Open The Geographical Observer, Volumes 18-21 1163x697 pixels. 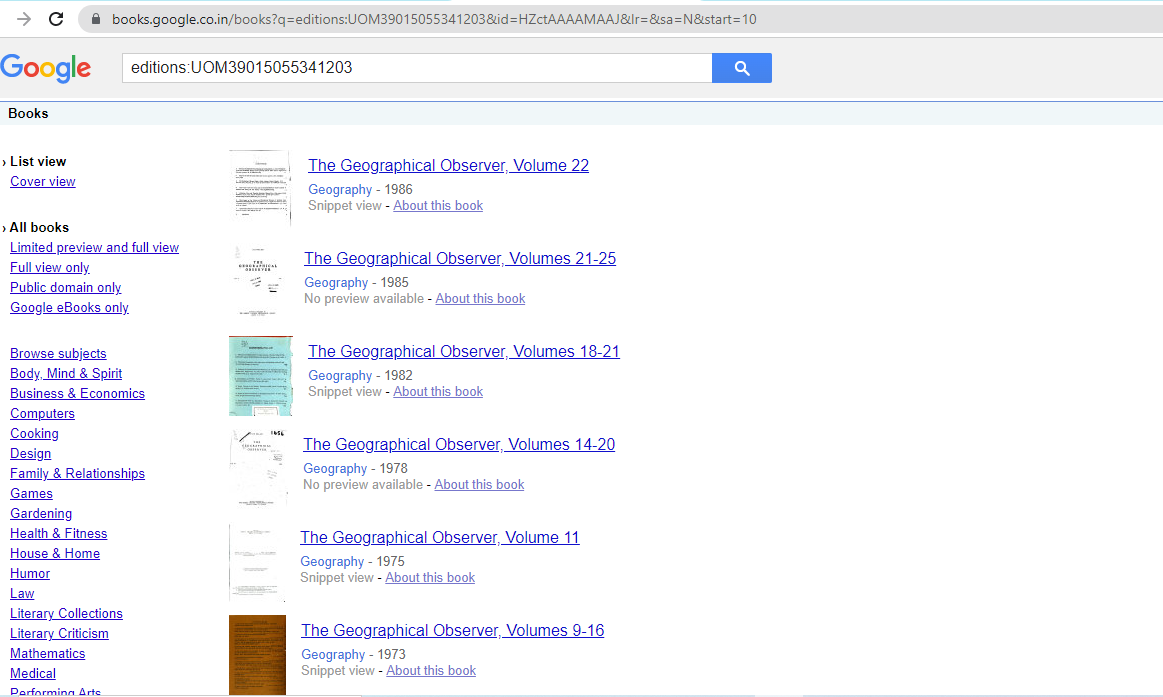pos(464,351)
